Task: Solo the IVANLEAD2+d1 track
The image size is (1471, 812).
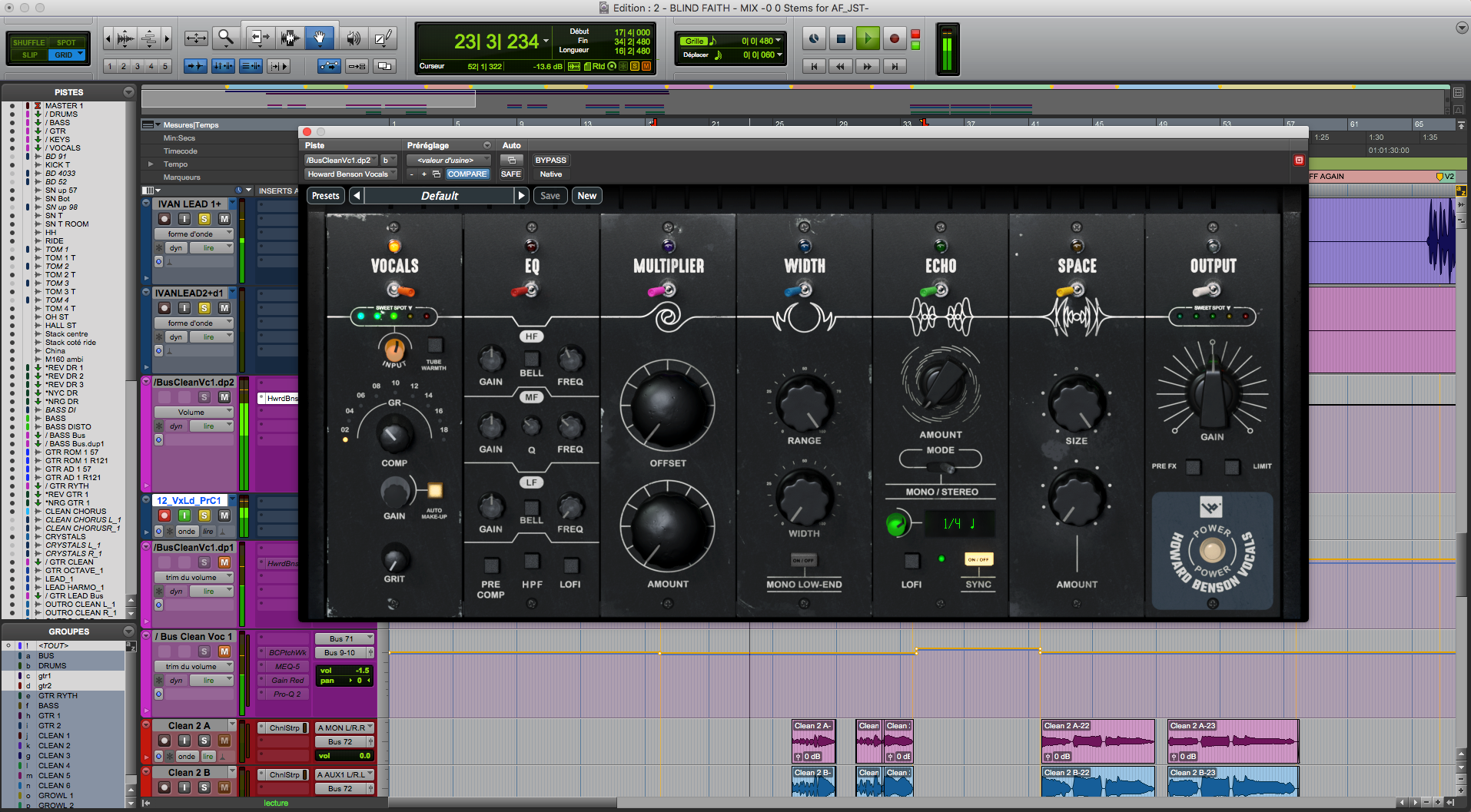Action: tap(204, 307)
